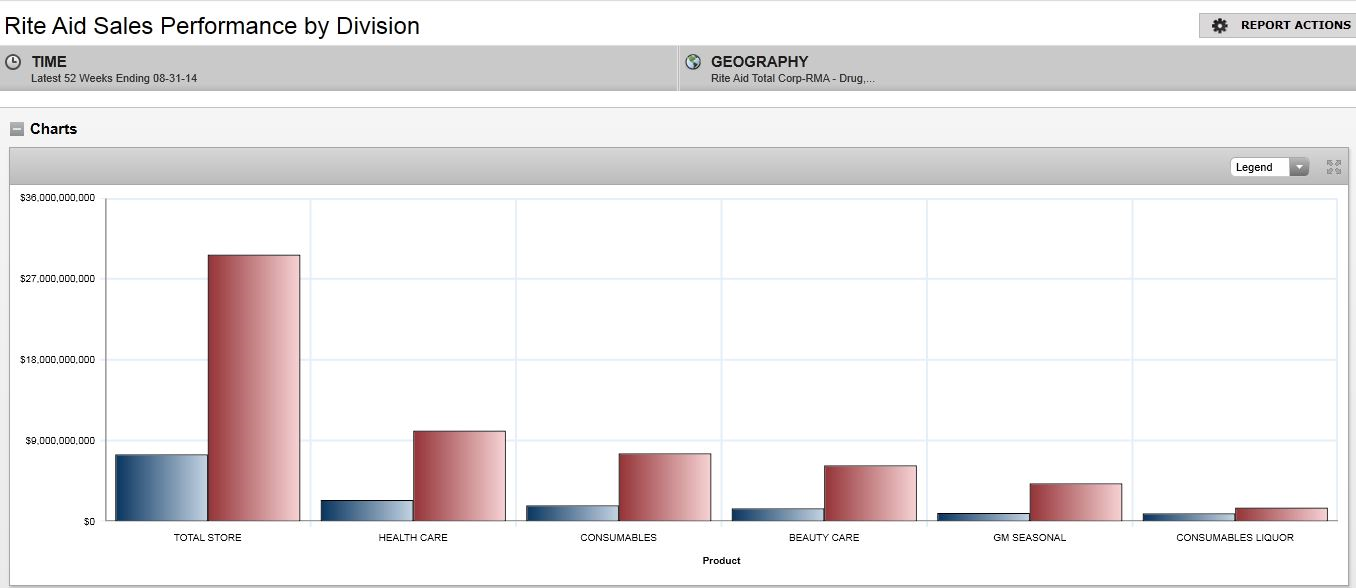Click the globe icon beside GEOGRAPHY
The width and height of the screenshot is (1356, 588).
coord(693,62)
